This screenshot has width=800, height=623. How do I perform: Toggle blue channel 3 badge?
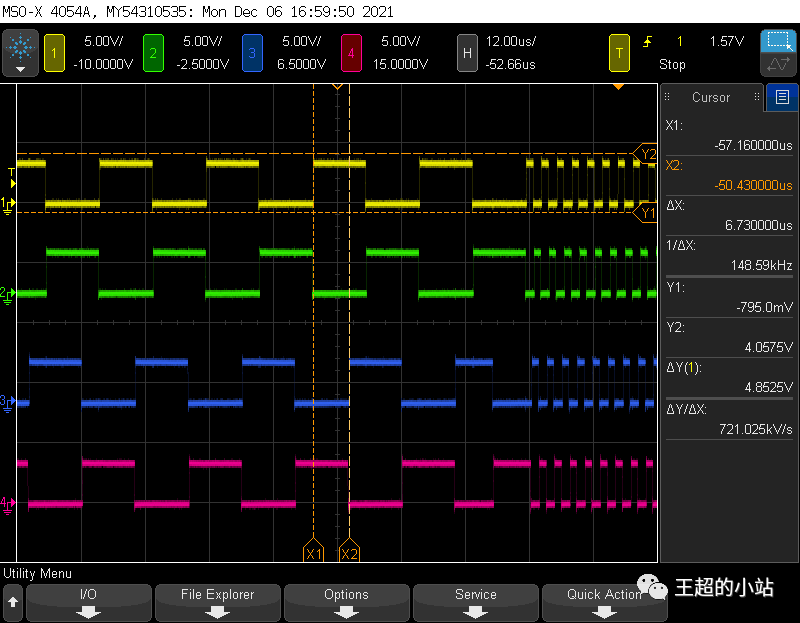(x=252, y=52)
